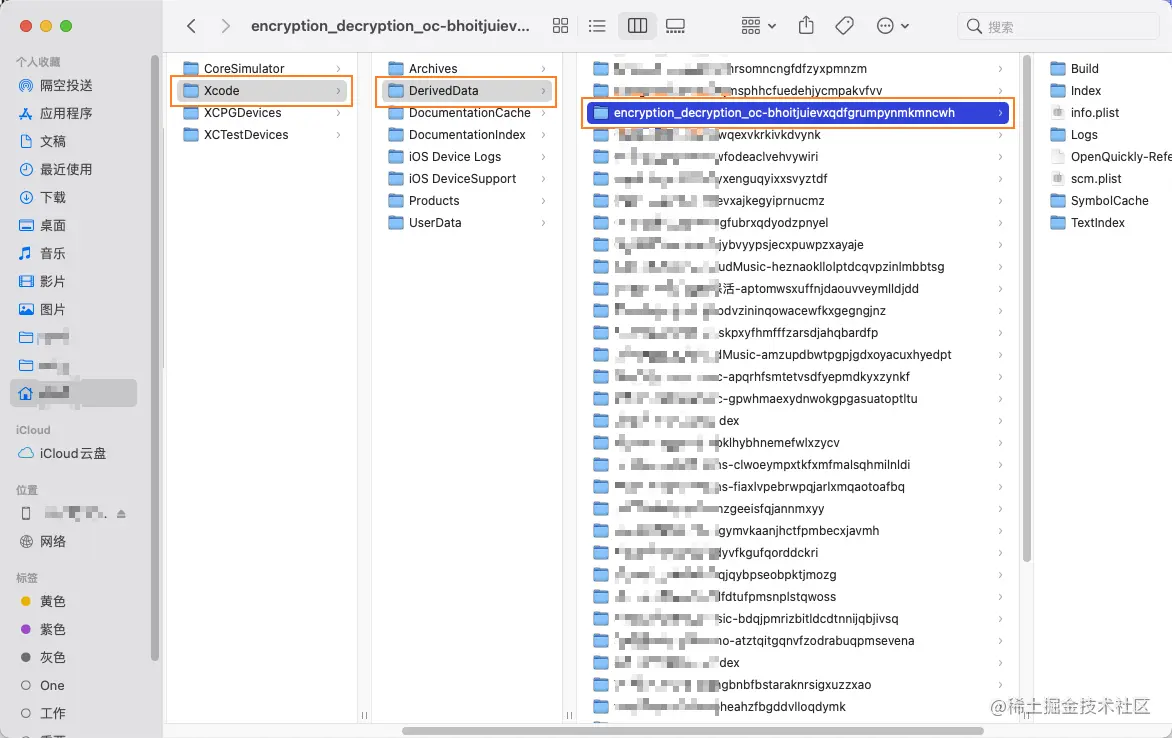Expand the selected encryption_decryption folder chevron
This screenshot has width=1172, height=738.
[x=1002, y=113]
